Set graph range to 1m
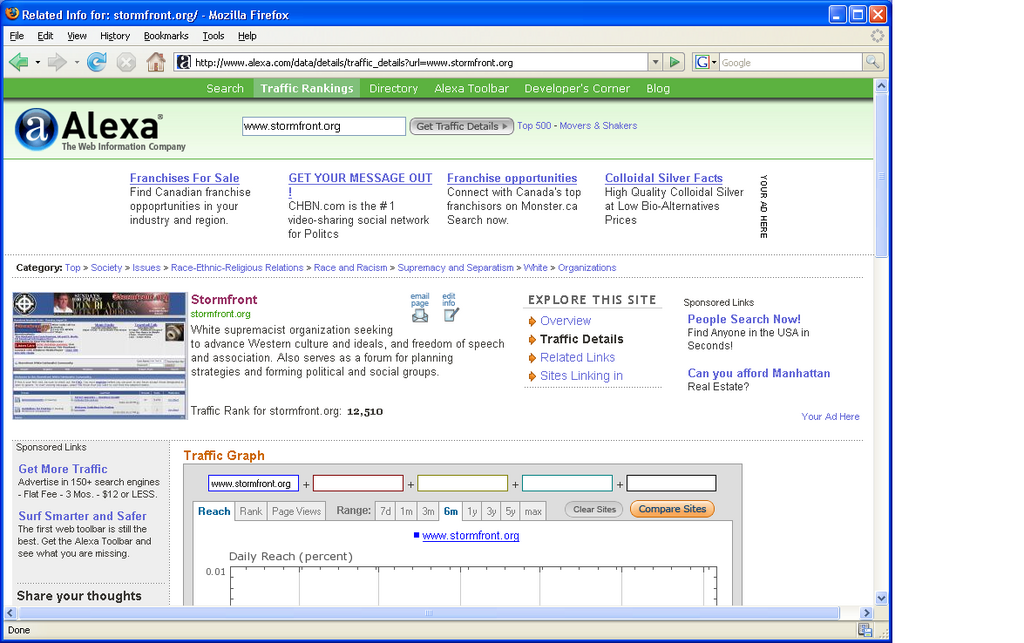The height and width of the screenshot is (643, 1024). 406,511
